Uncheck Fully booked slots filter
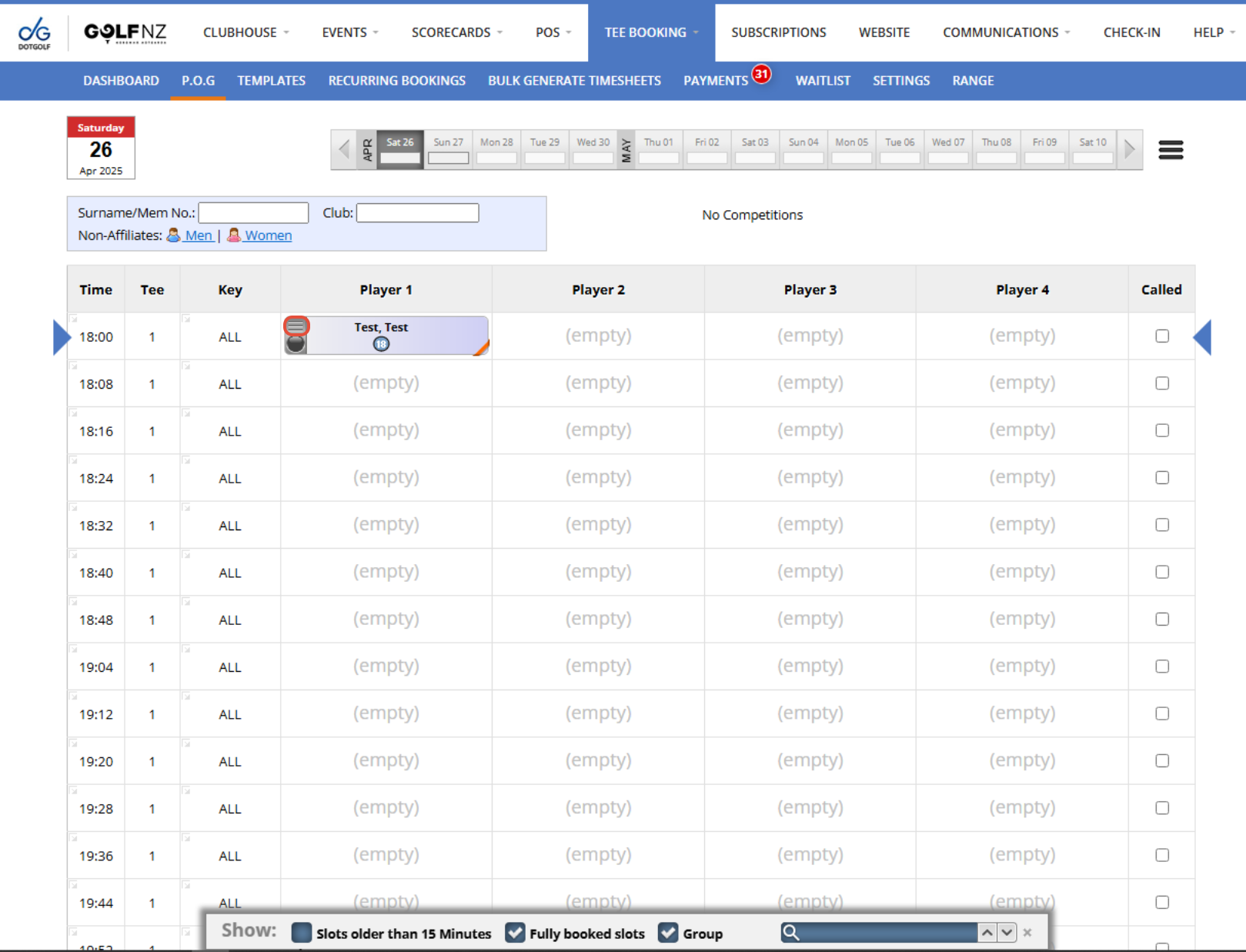1246x952 pixels. click(x=515, y=933)
